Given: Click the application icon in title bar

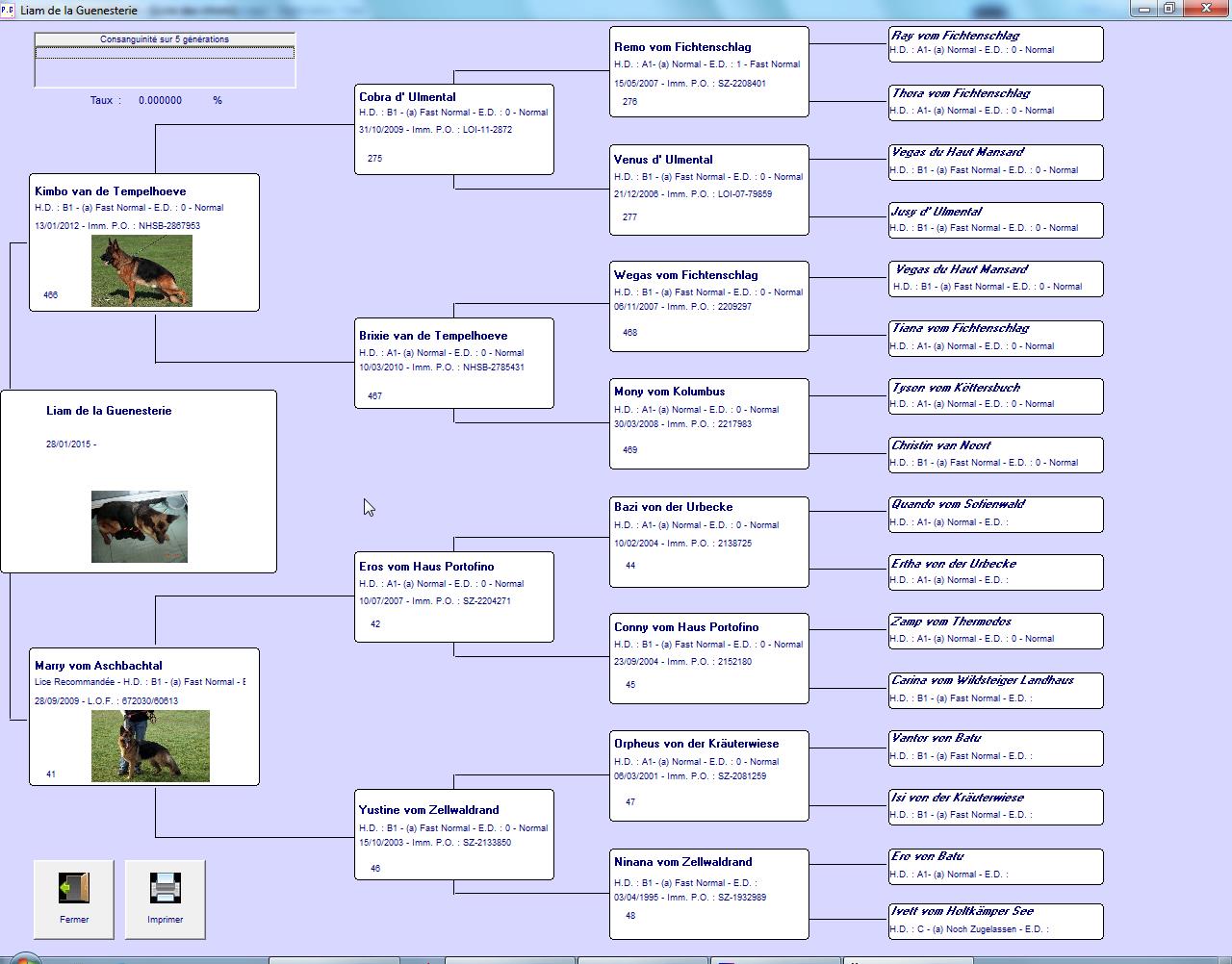Looking at the screenshot, I should (8, 10).
